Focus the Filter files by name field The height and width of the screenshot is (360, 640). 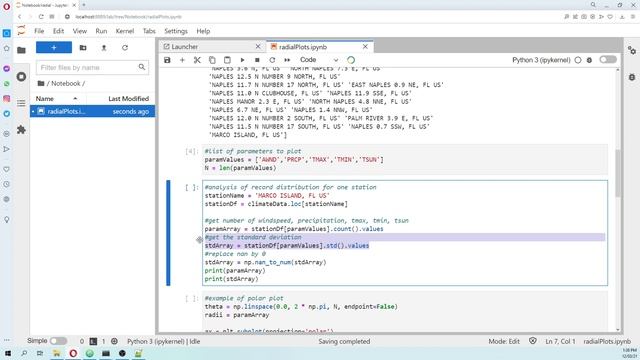click(92, 67)
